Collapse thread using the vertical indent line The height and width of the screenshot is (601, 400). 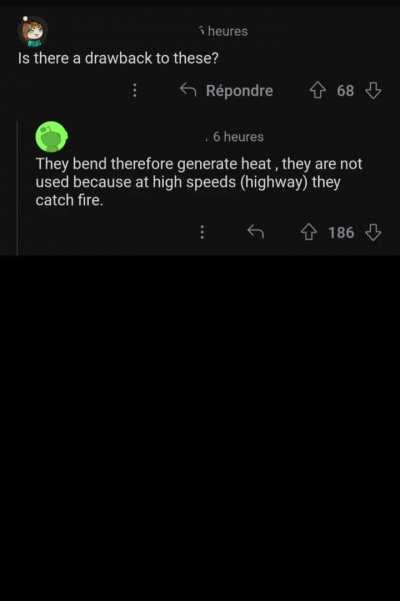pos(18,187)
